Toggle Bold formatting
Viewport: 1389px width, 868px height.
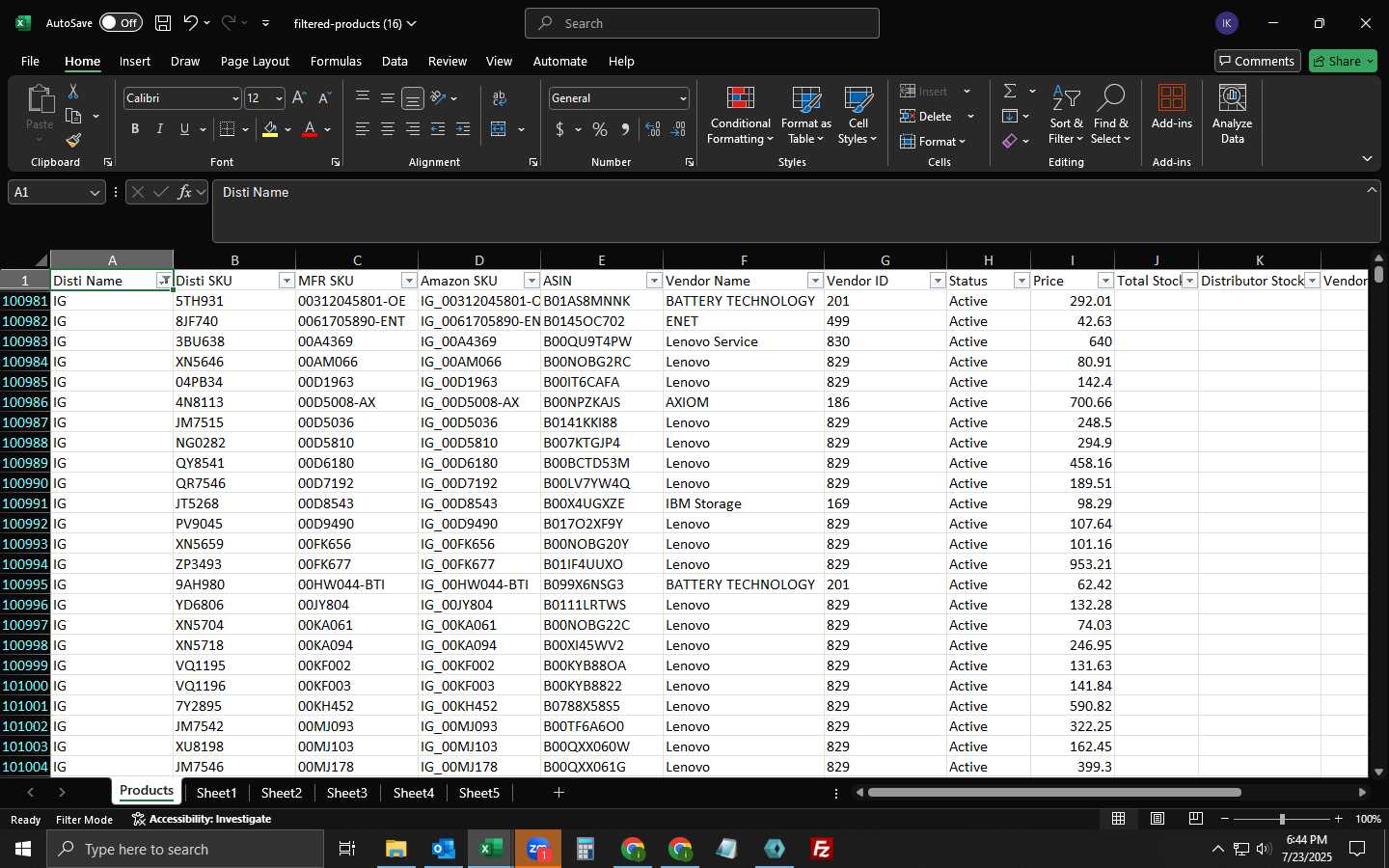click(x=135, y=129)
